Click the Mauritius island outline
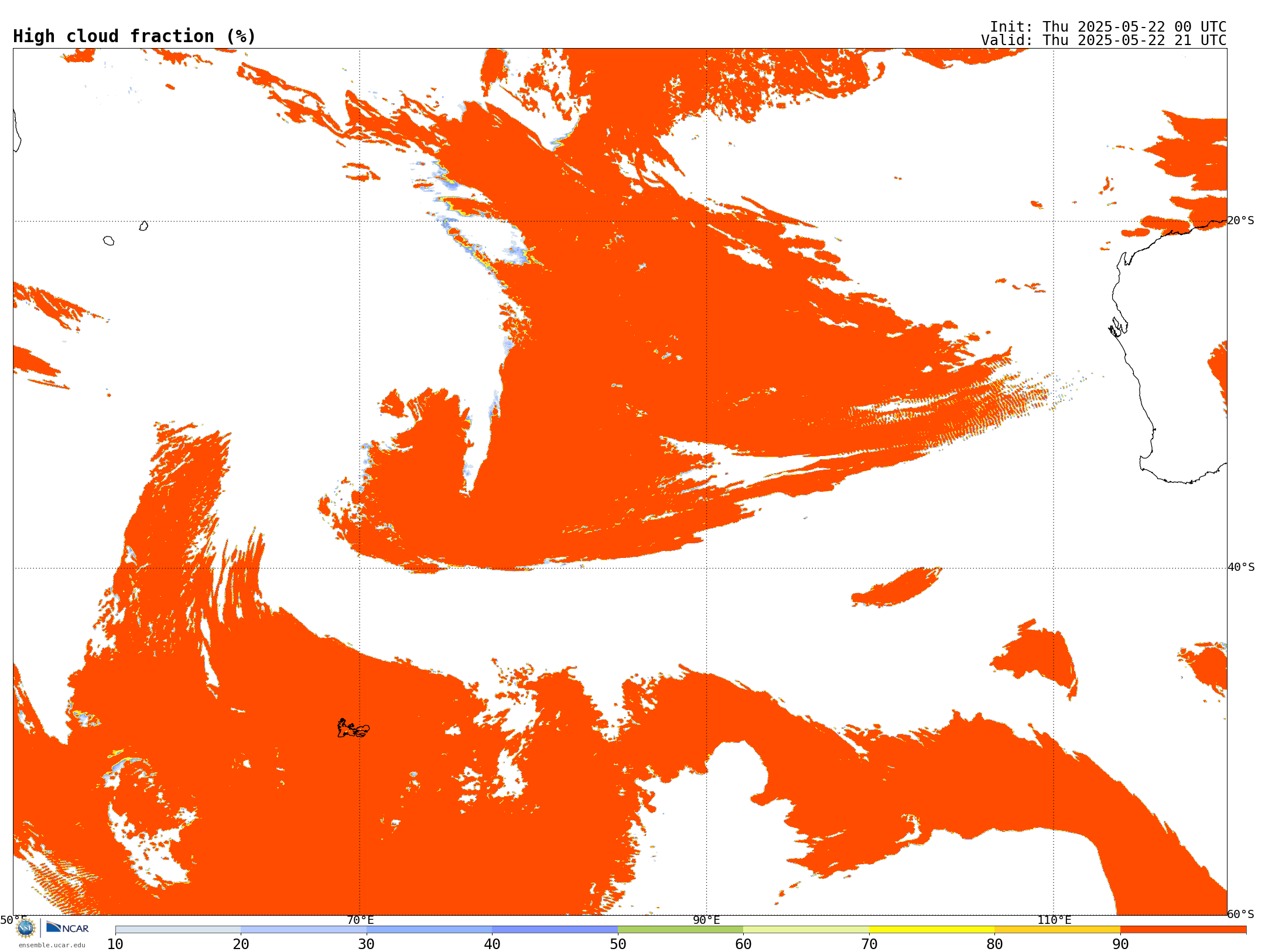Image resolution: width=1265 pixels, height=952 pixels. [x=143, y=226]
